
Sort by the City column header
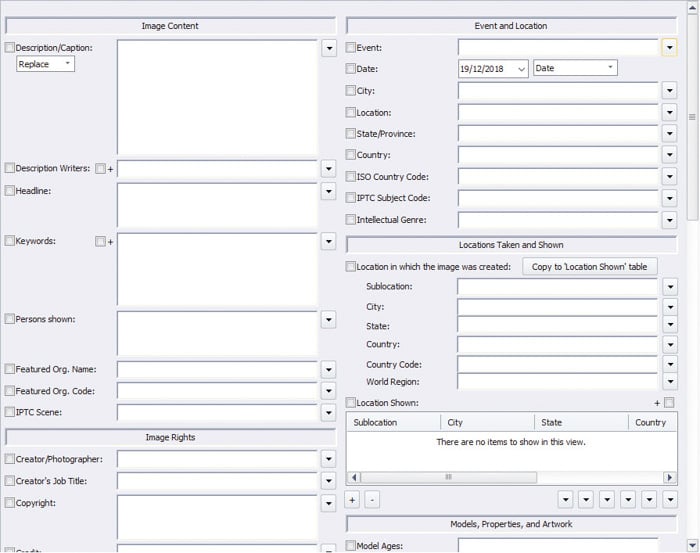488,422
